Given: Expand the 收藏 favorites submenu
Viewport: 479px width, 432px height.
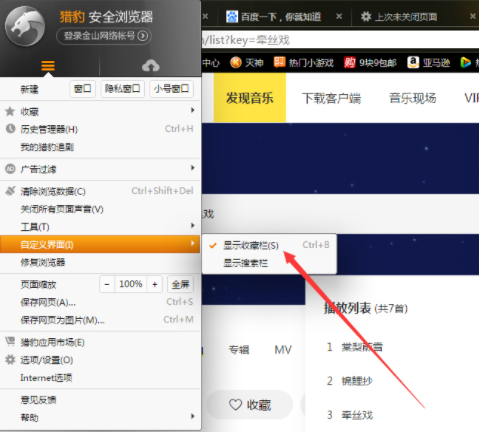Looking at the screenshot, I should point(100,111).
